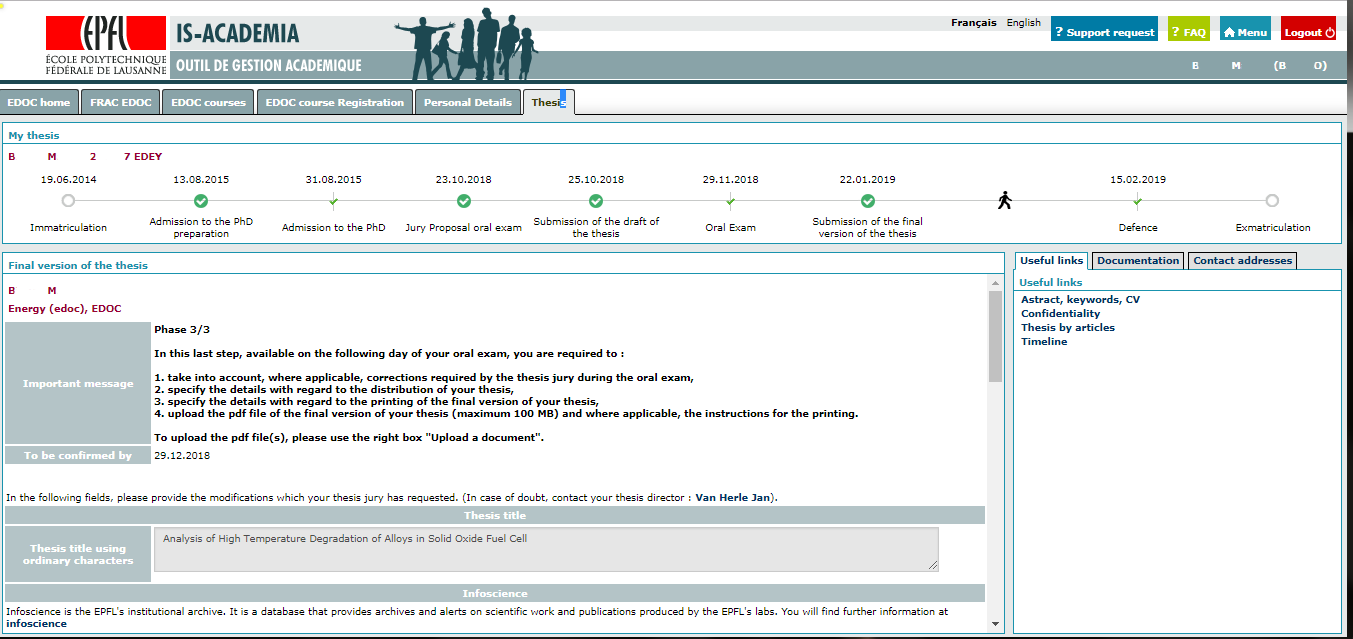Click the thesis title text field
1353x639 pixels.
tap(546, 549)
